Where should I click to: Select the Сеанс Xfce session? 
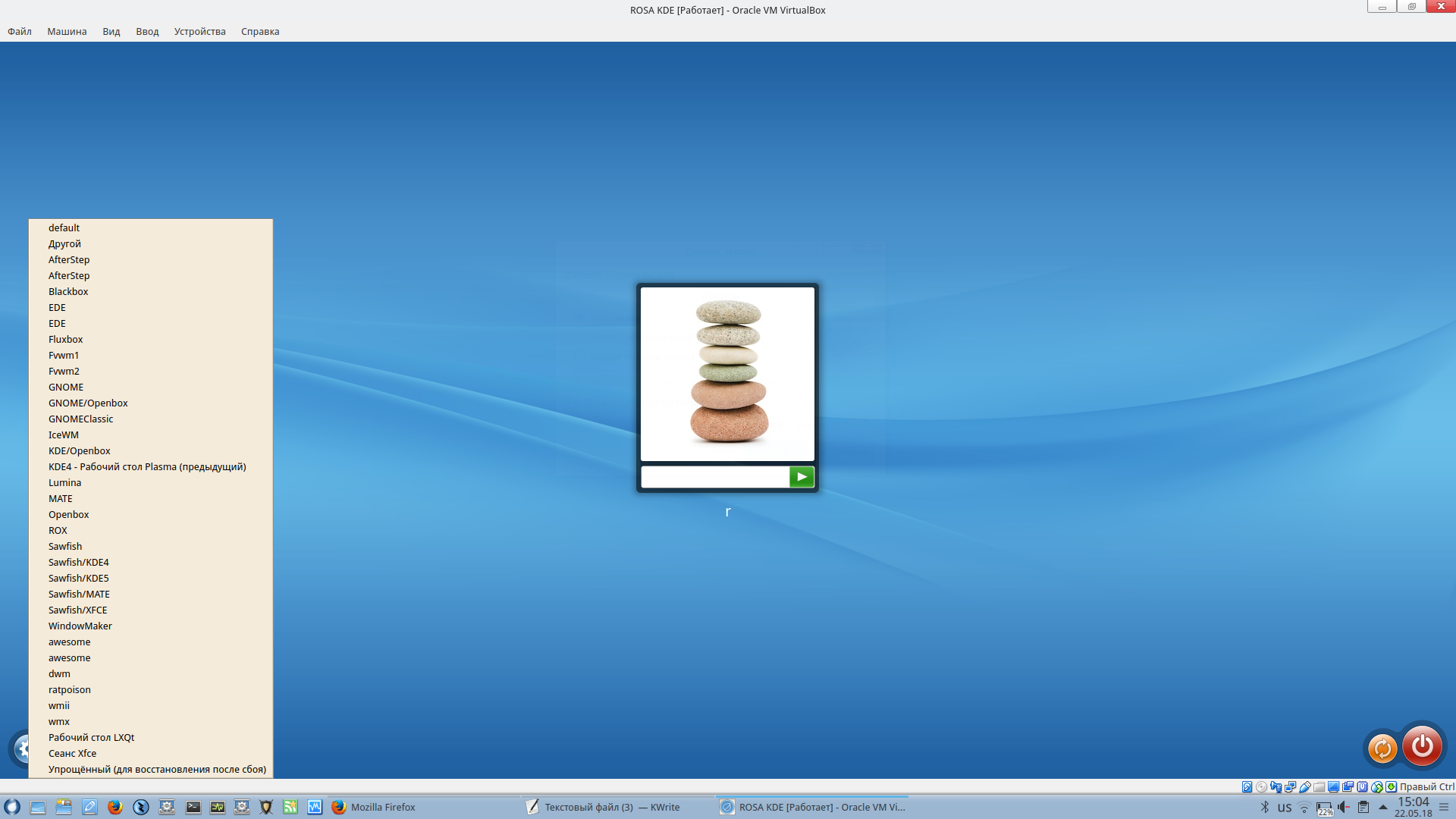[x=72, y=753]
